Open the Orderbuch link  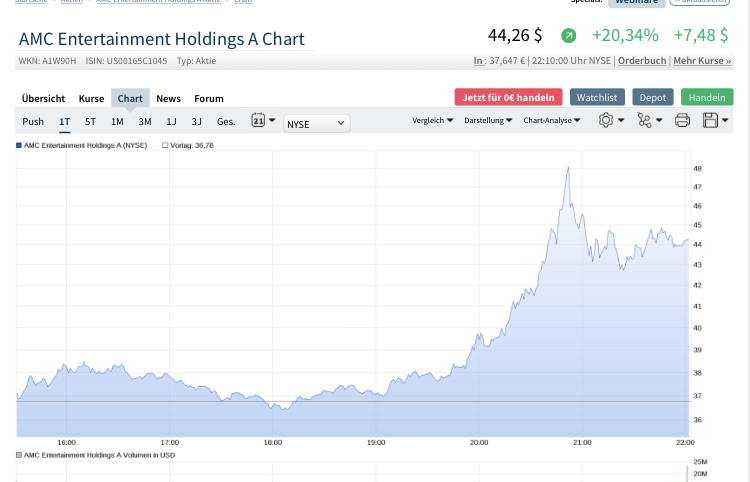click(642, 61)
